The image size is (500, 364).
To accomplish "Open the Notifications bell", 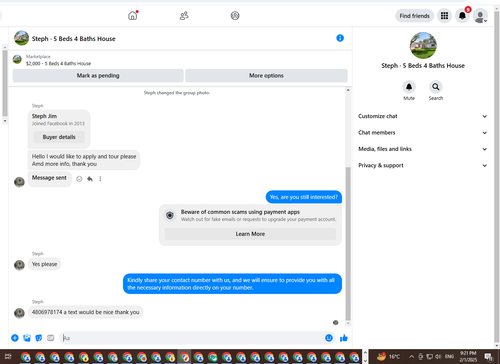I will pos(462,16).
